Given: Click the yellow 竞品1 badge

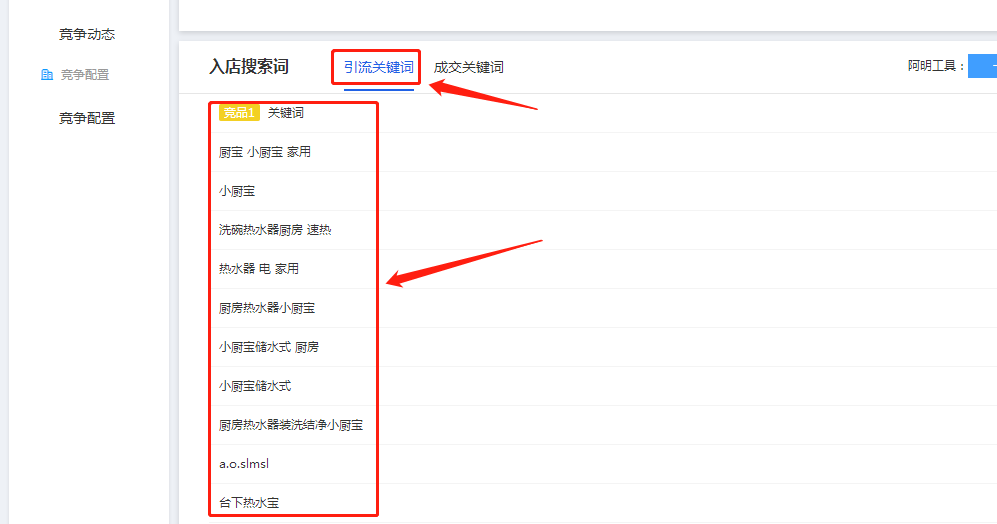Looking at the screenshot, I should click(239, 113).
